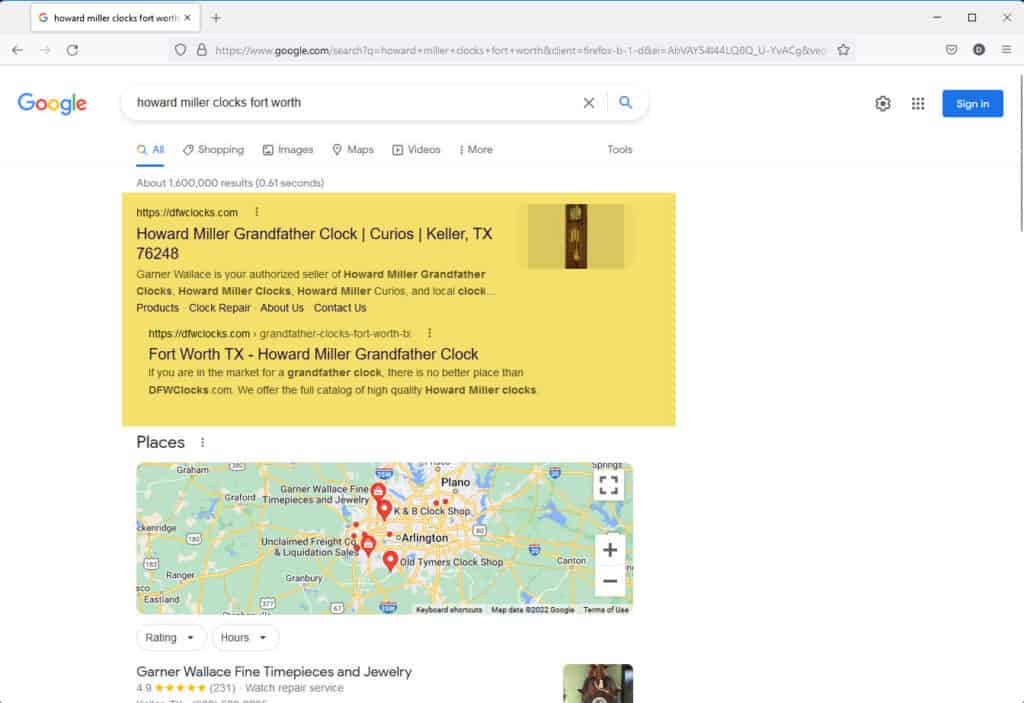1024x703 pixels.
Task: Click Unclaimed Freight Co map pin
Action: [x=368, y=546]
